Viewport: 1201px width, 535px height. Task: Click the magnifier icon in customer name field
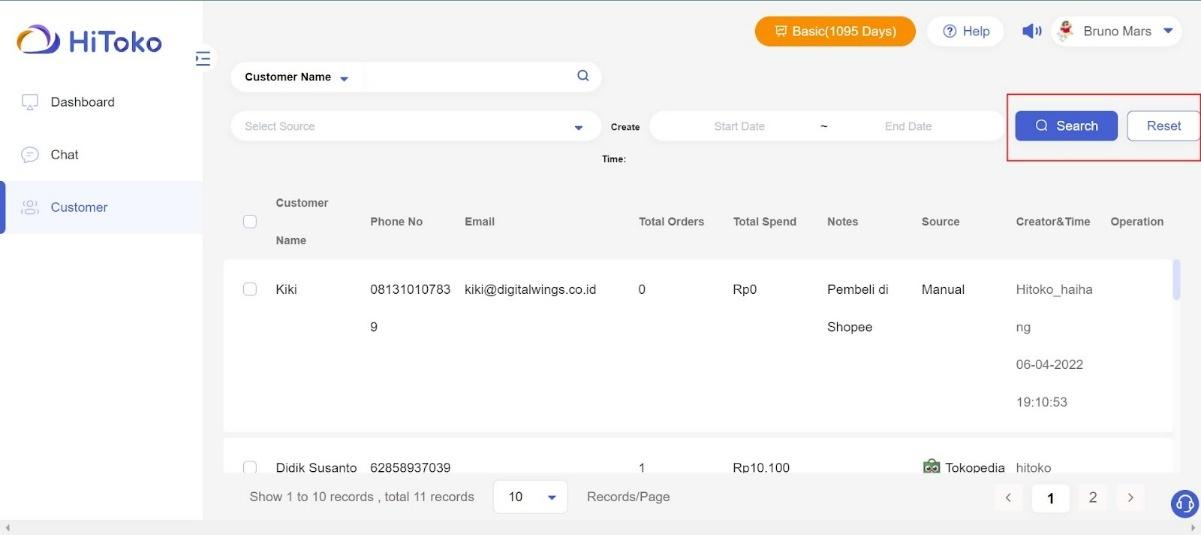coord(583,76)
